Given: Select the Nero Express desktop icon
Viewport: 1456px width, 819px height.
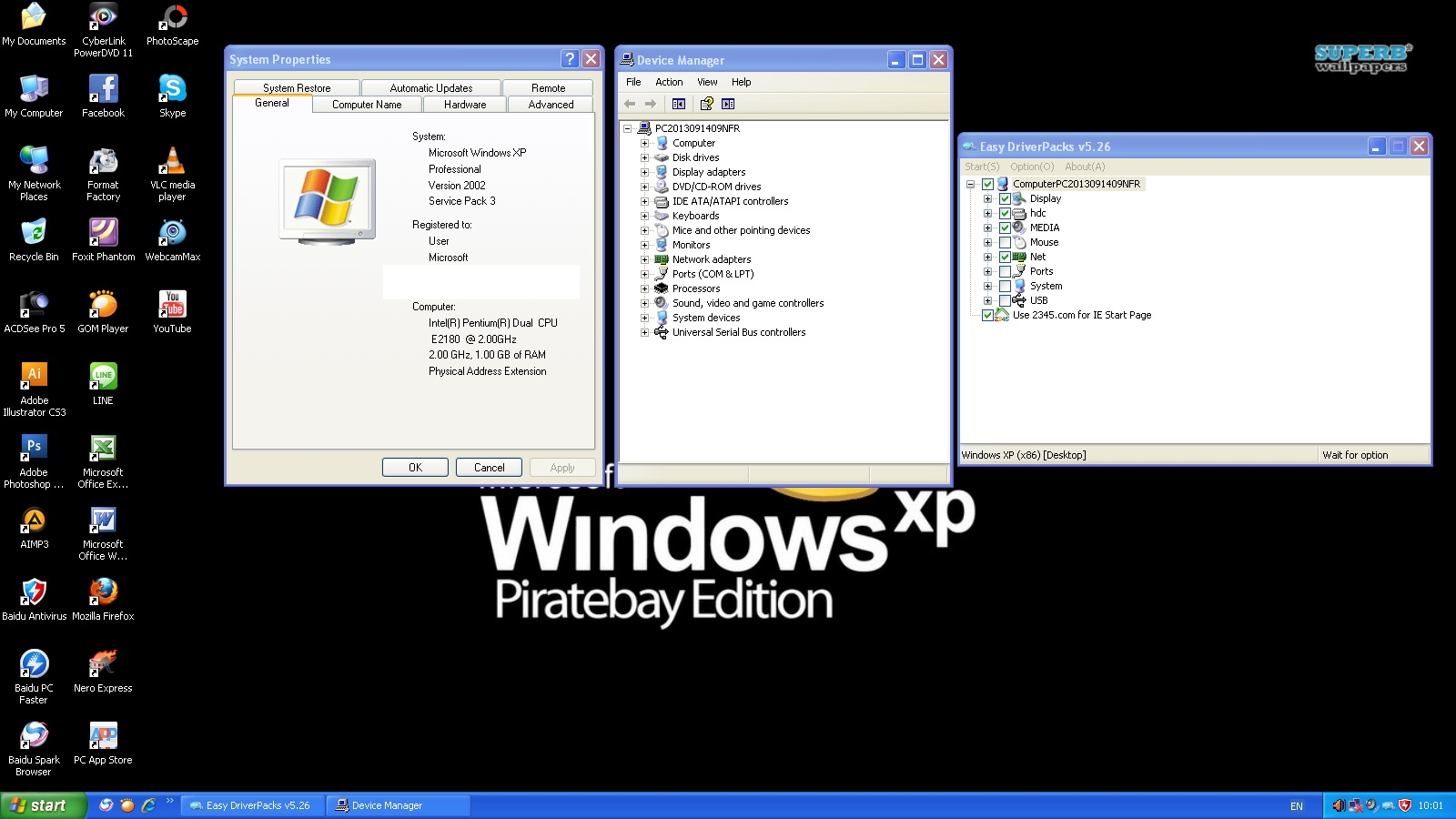Looking at the screenshot, I should click(x=103, y=672).
